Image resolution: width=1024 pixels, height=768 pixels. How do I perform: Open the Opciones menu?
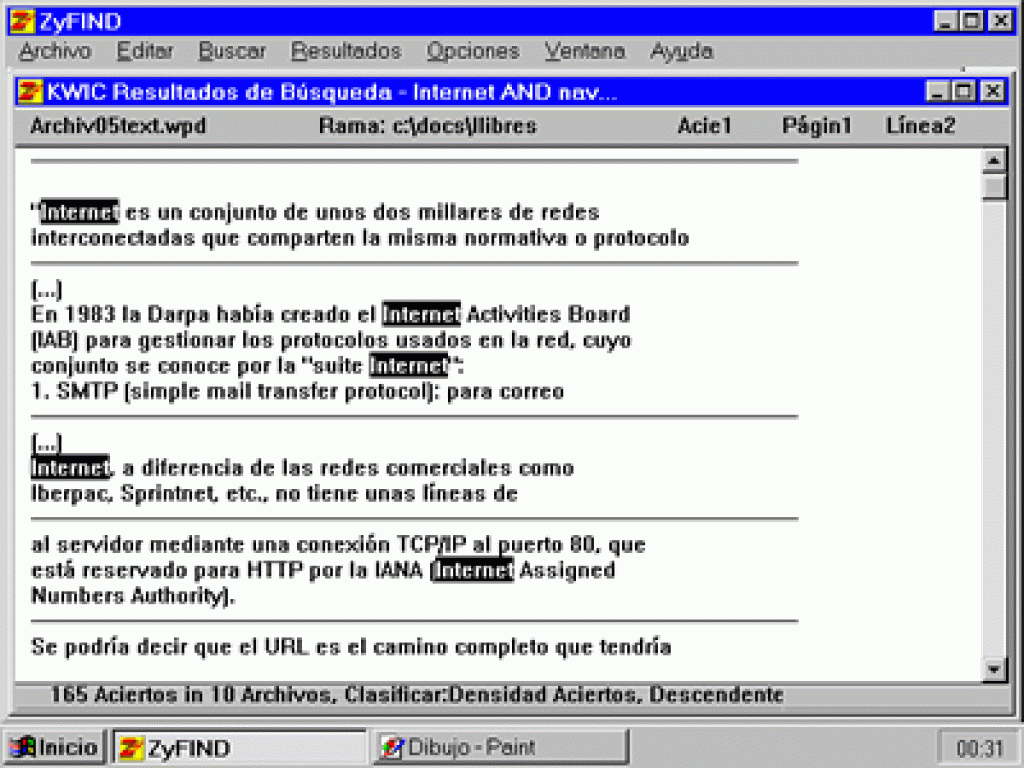tap(473, 51)
